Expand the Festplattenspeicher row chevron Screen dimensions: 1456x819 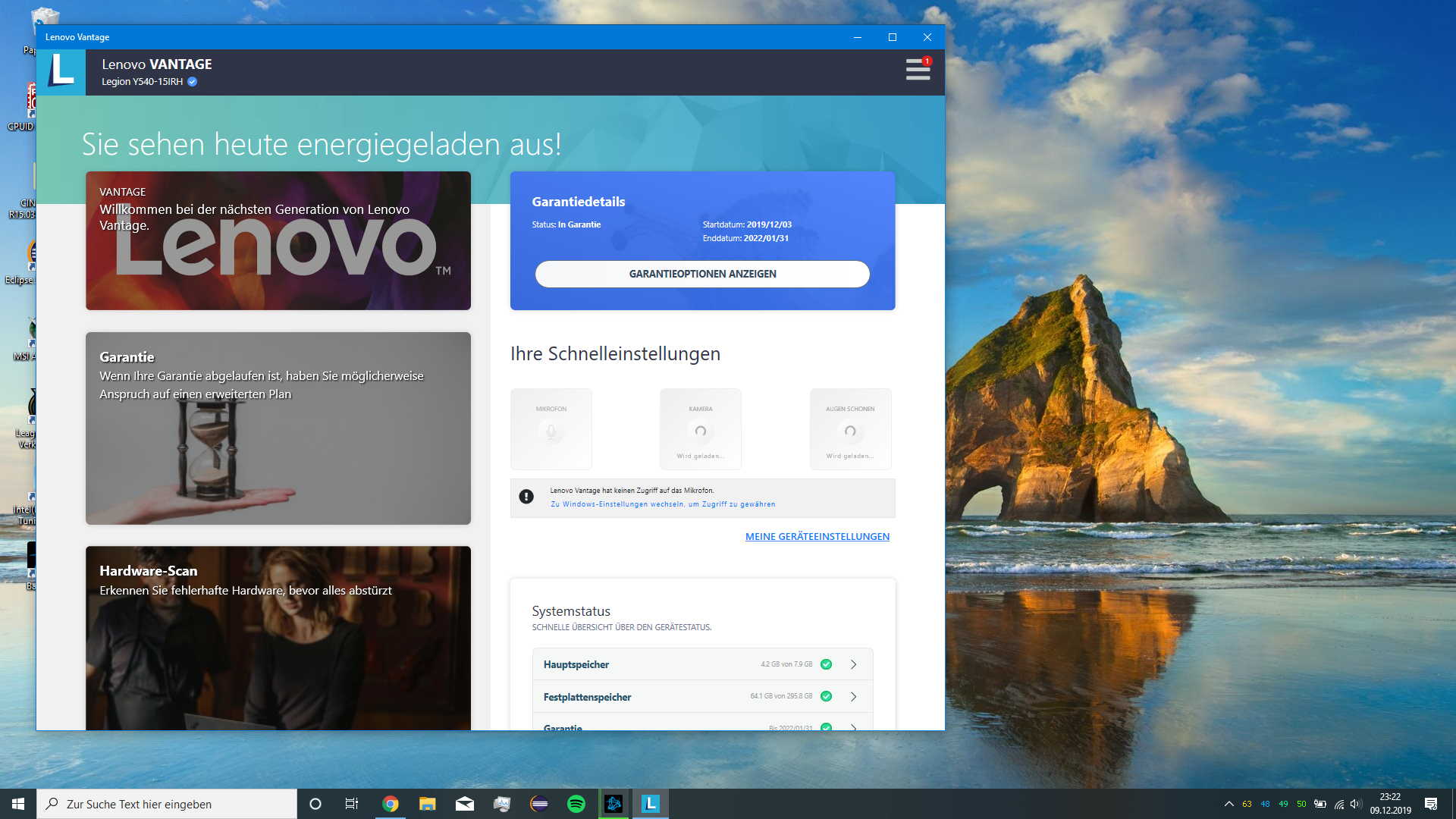coord(854,697)
